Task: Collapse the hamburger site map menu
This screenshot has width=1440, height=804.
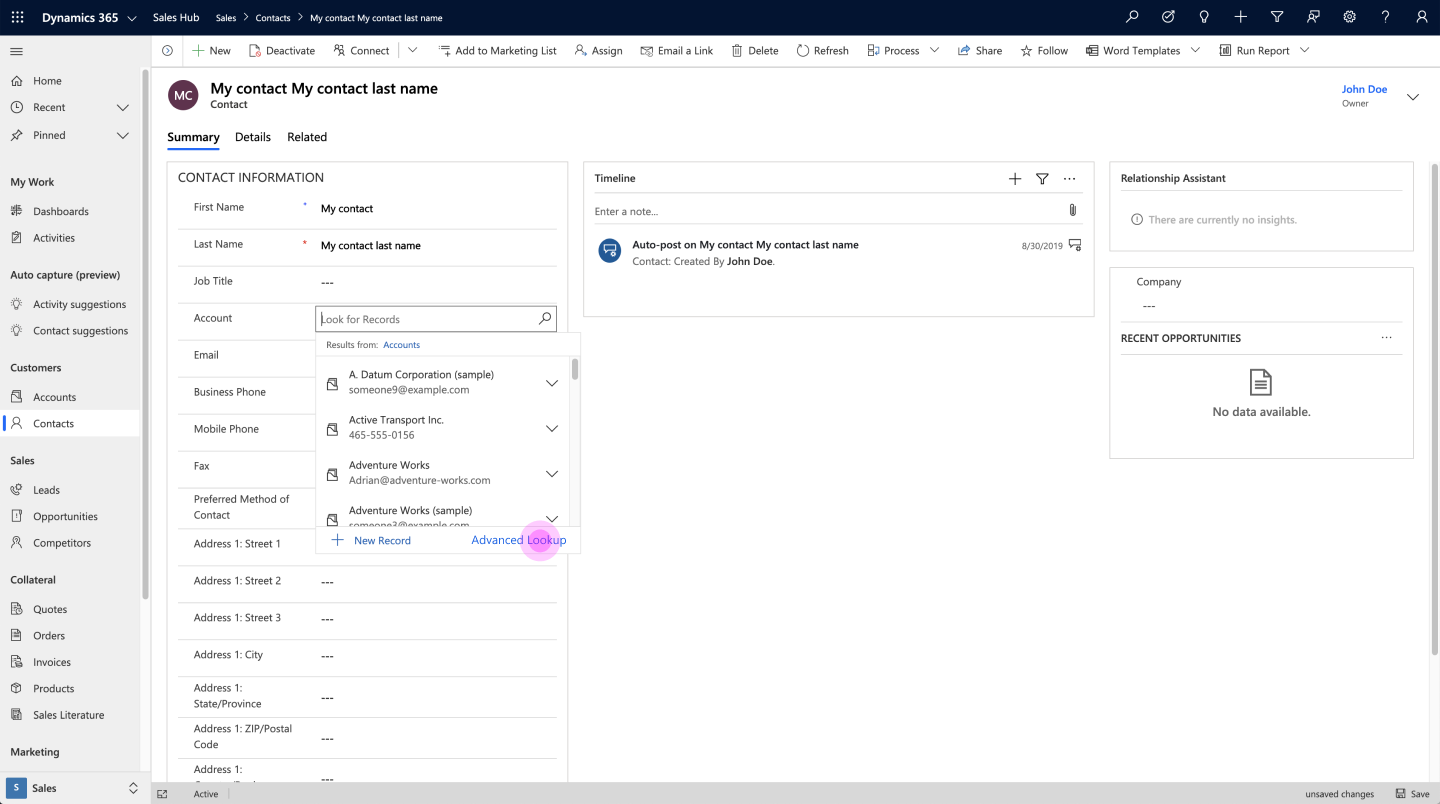Action: pyautogui.click(x=16, y=51)
